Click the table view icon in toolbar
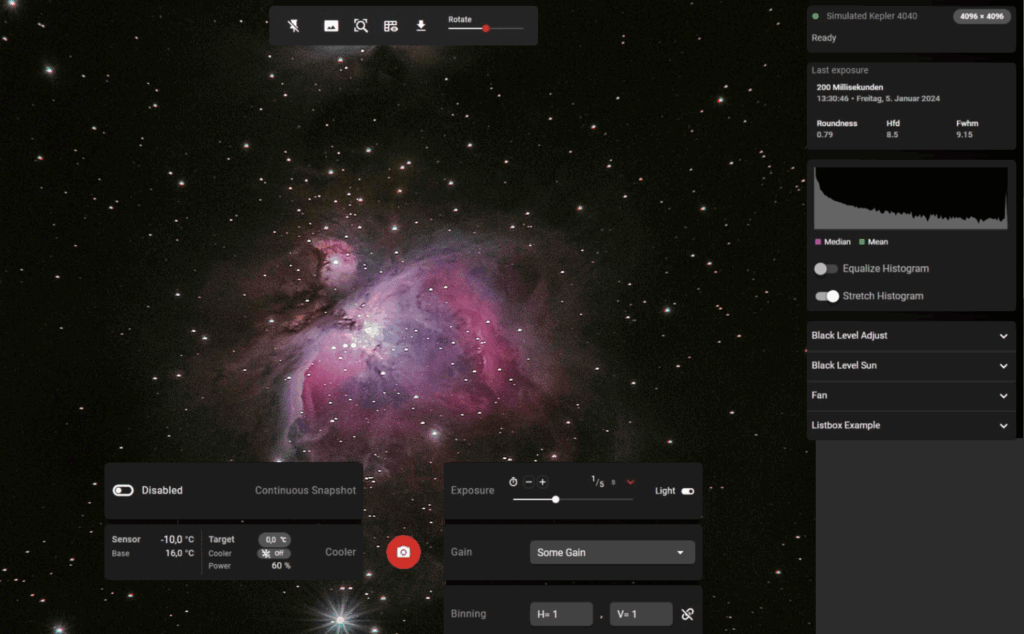The width and height of the screenshot is (1024, 634). [391, 26]
